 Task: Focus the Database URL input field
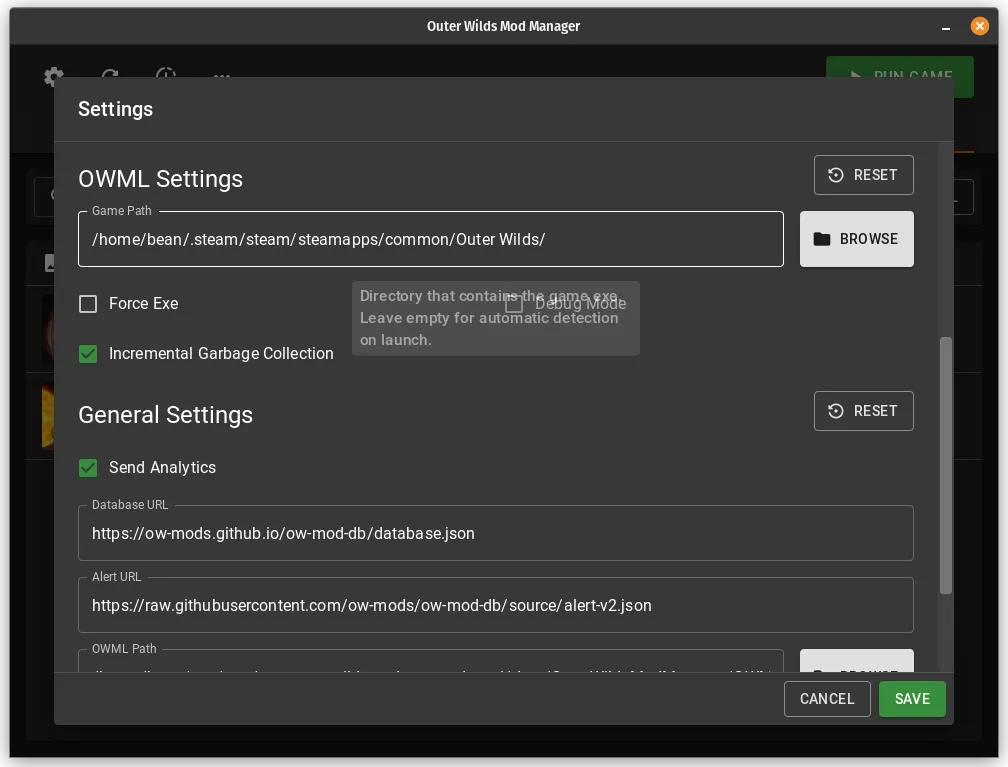point(495,534)
